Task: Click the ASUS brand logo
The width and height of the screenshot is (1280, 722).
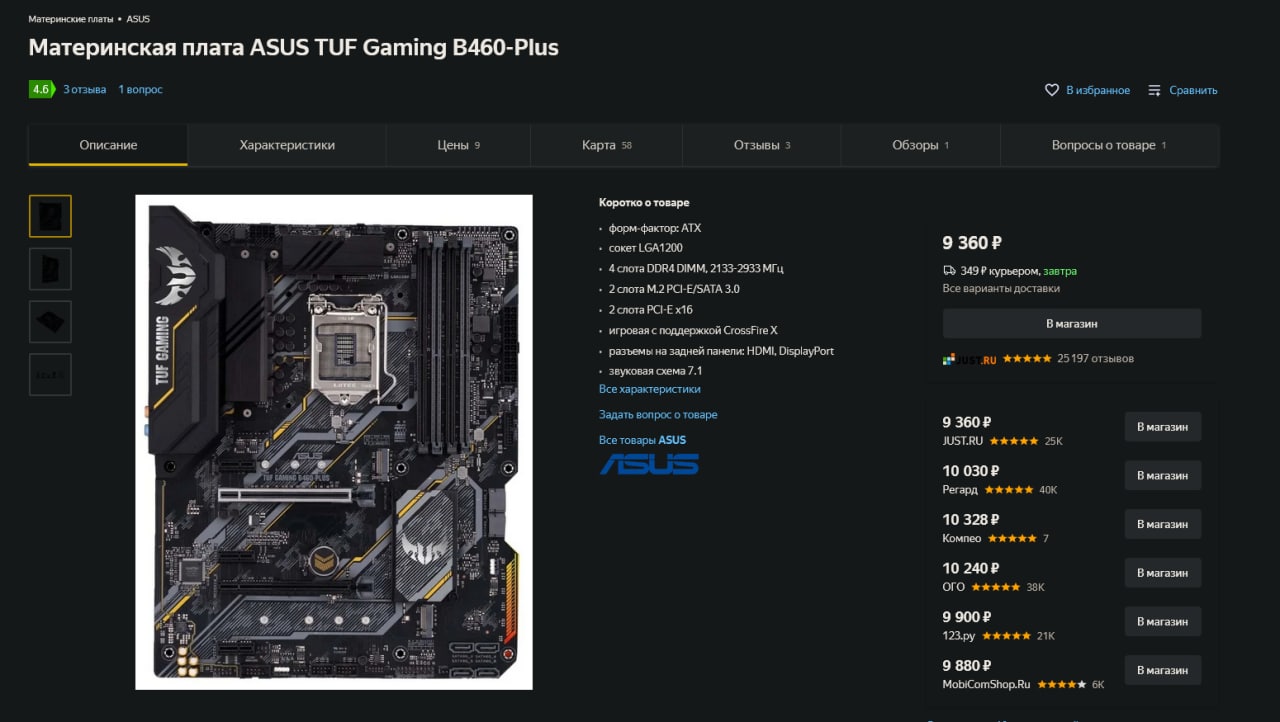Action: pyautogui.click(x=649, y=464)
